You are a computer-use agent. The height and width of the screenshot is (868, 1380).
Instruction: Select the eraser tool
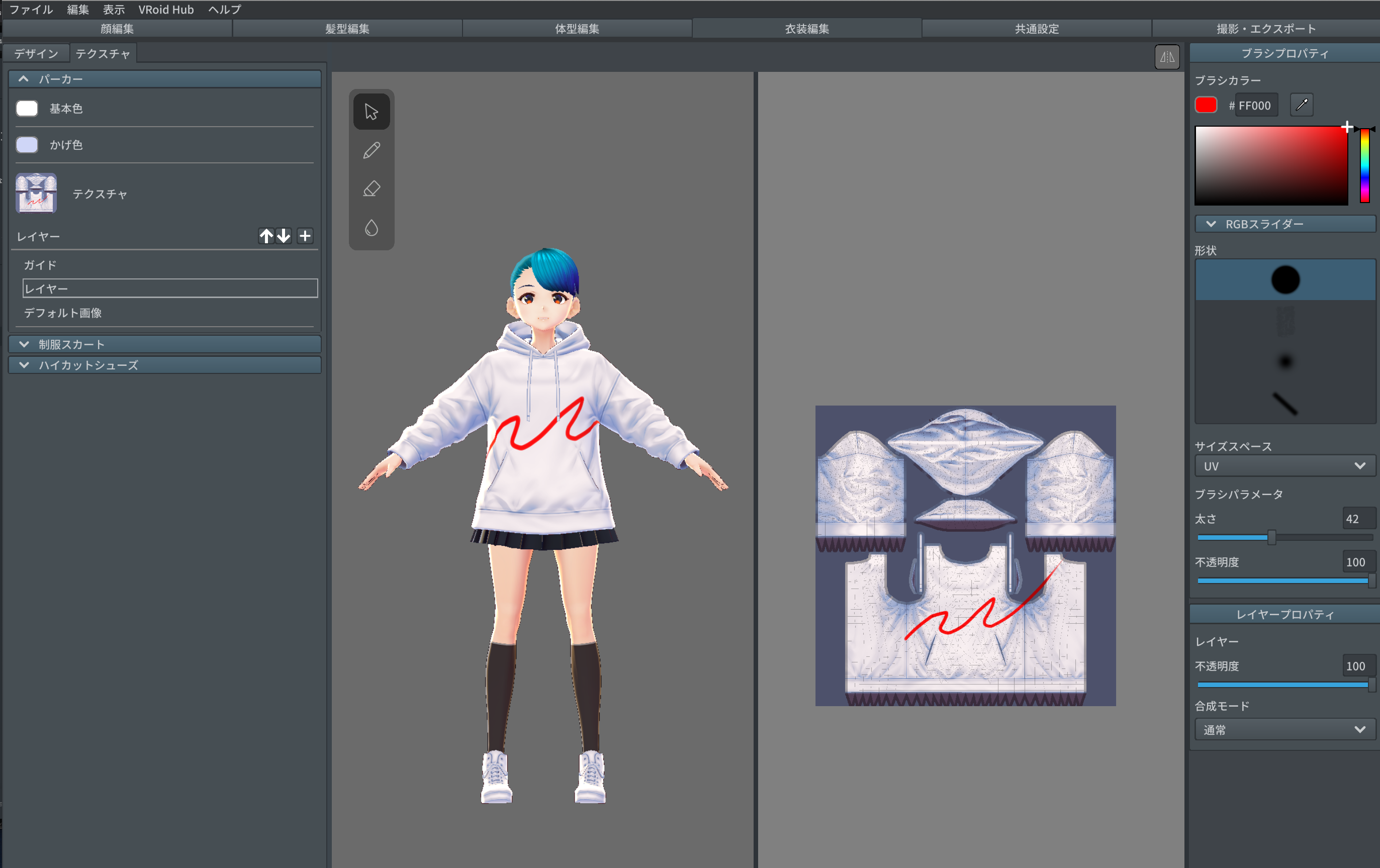(x=372, y=188)
